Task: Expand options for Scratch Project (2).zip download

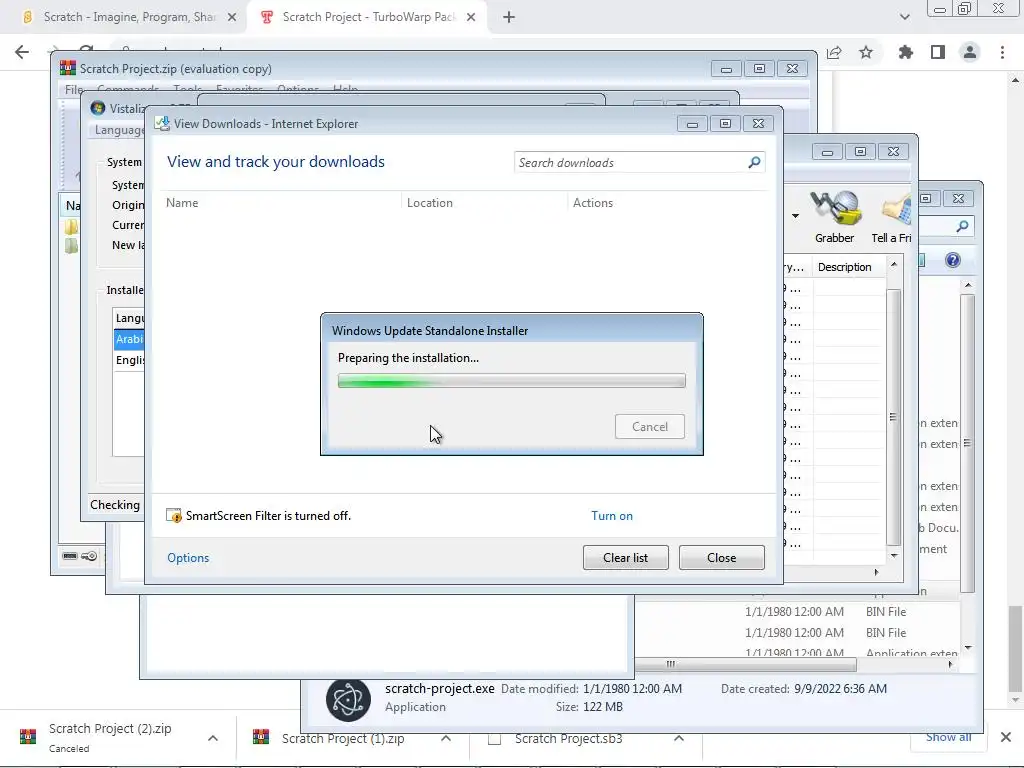Action: 213,739
